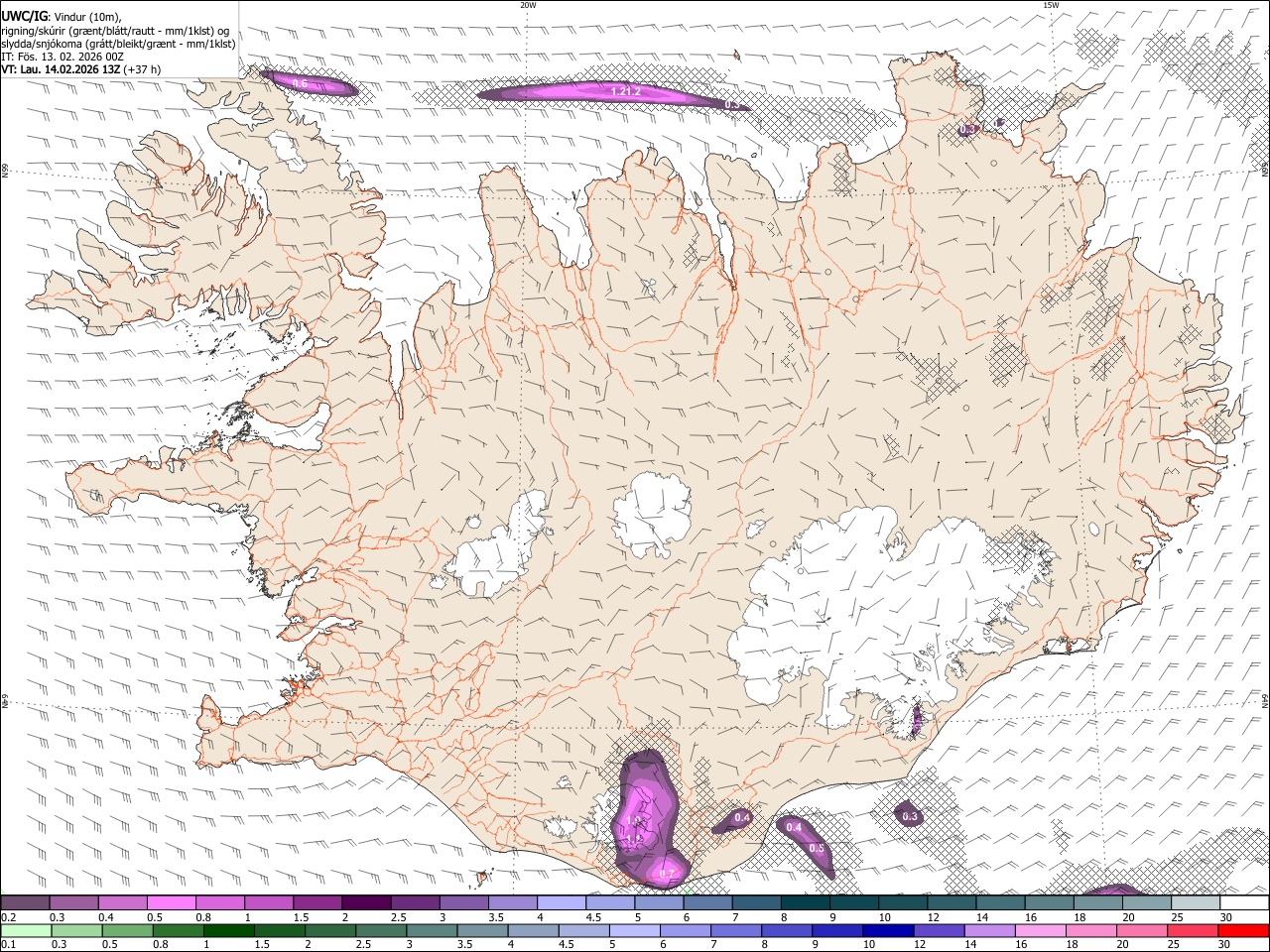Click the bright red bottom-row swatch labeled 30
This screenshot has height=952, width=1270.
click(1244, 930)
